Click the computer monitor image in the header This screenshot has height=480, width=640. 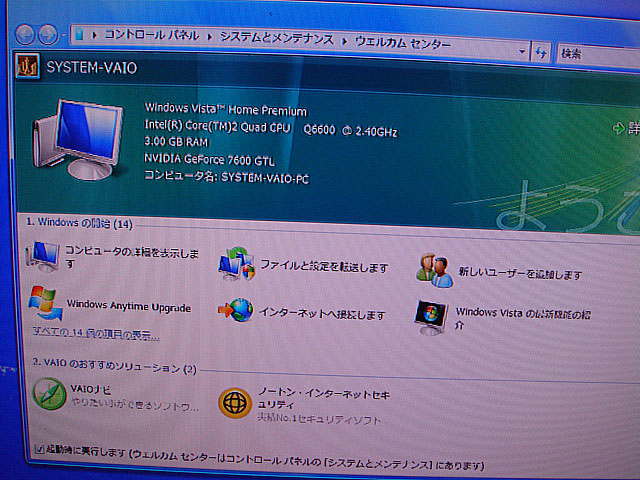78,139
